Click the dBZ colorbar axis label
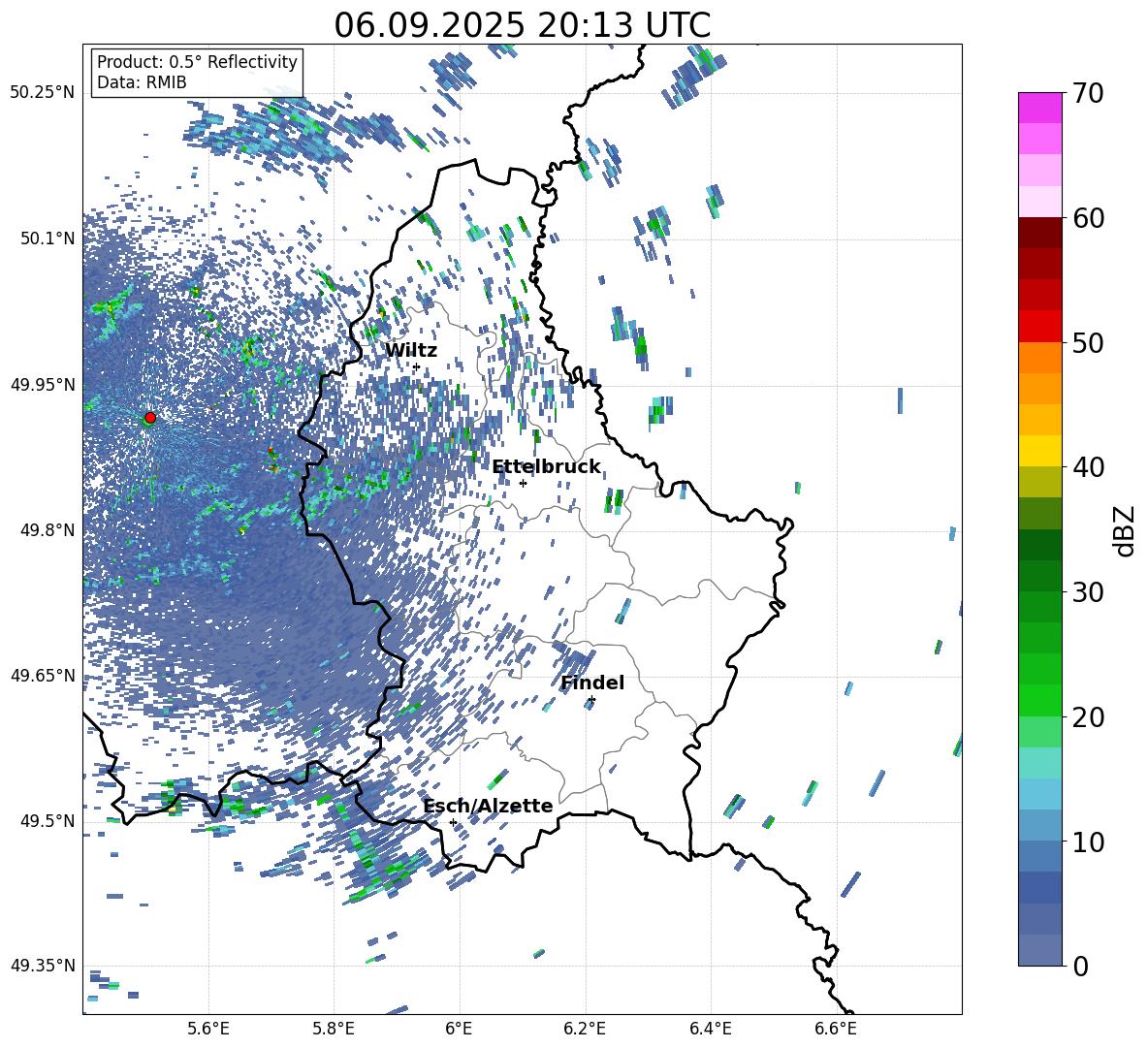The width and height of the screenshot is (1148, 1048). [x=1126, y=530]
